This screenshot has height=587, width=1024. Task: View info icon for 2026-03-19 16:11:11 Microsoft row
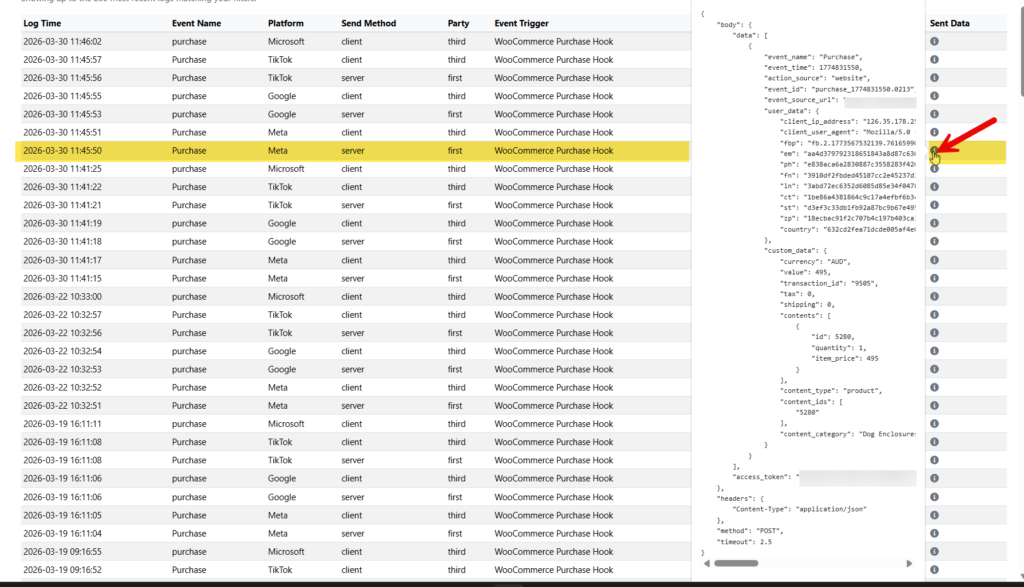(x=934, y=424)
